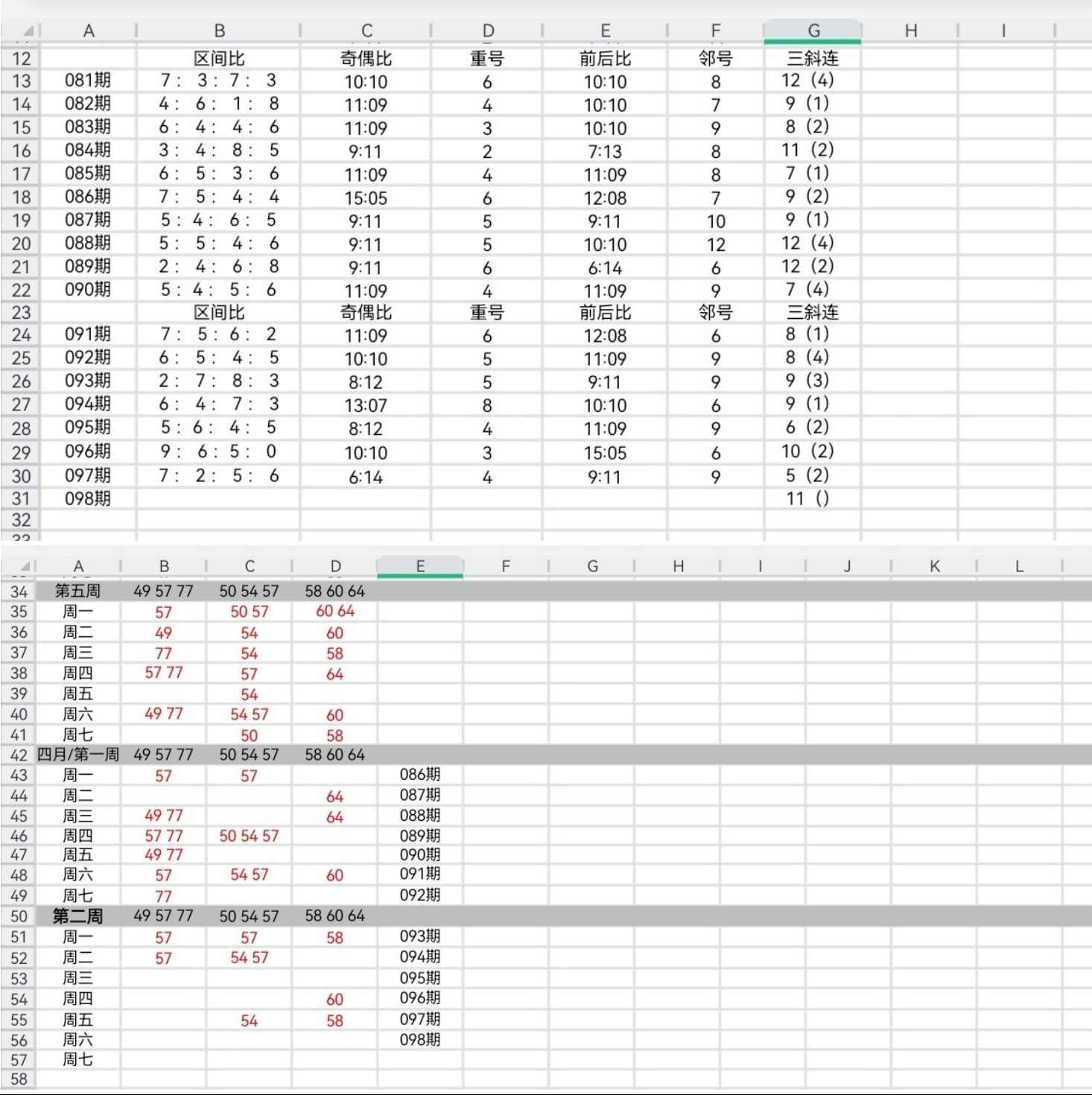Screen dimensions: 1092x1095
Task: Click 周七 cell in row 57
Action: [x=78, y=1059]
